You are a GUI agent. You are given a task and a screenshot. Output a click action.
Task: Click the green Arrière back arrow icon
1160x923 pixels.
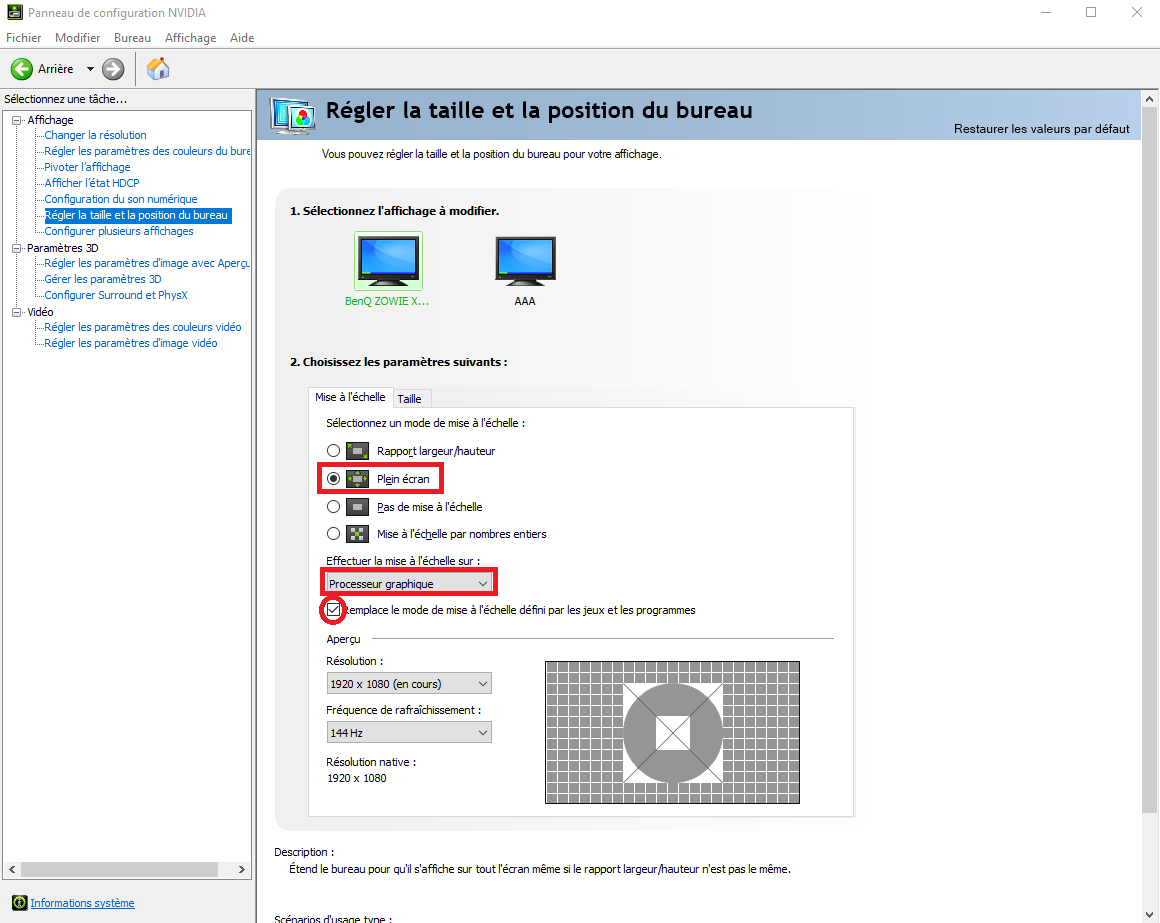click(x=21, y=69)
